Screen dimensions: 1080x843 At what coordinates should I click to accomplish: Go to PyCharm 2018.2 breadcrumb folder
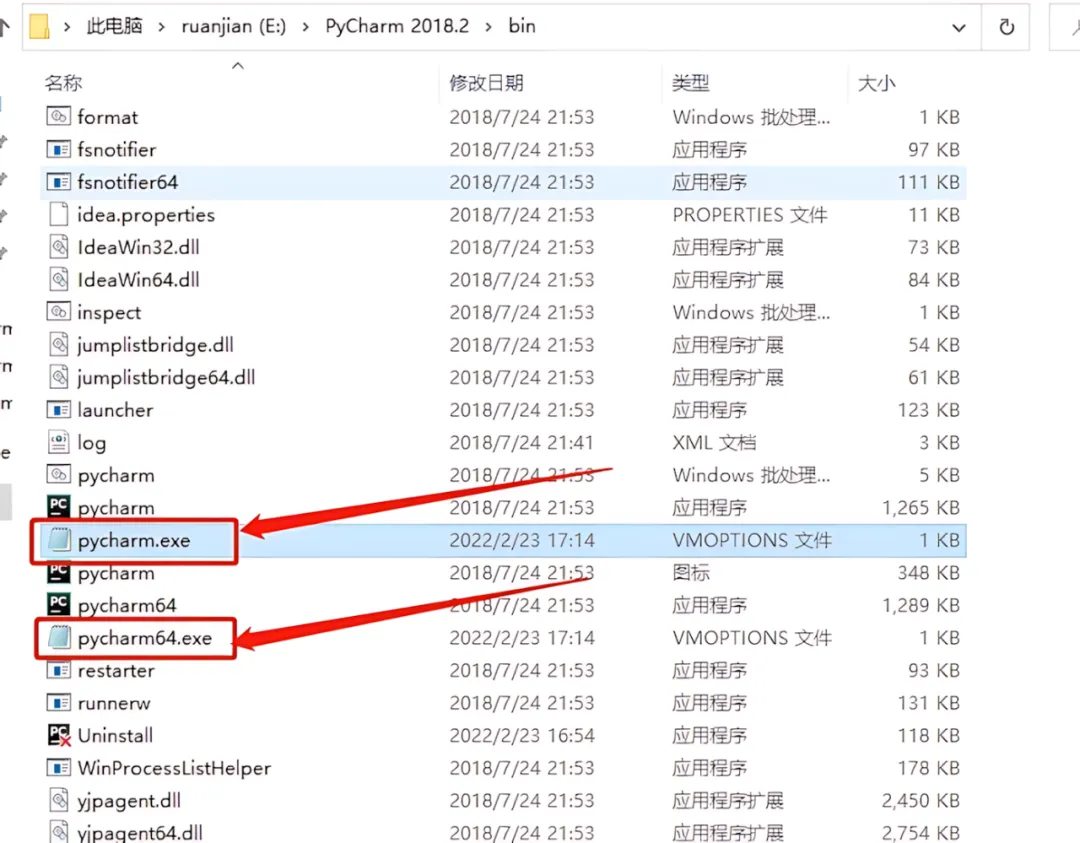coord(397,26)
